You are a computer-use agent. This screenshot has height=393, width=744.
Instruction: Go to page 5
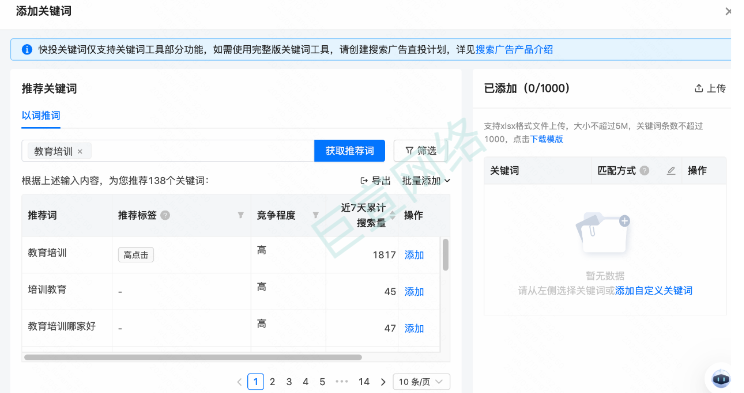pyautogui.click(x=322, y=382)
